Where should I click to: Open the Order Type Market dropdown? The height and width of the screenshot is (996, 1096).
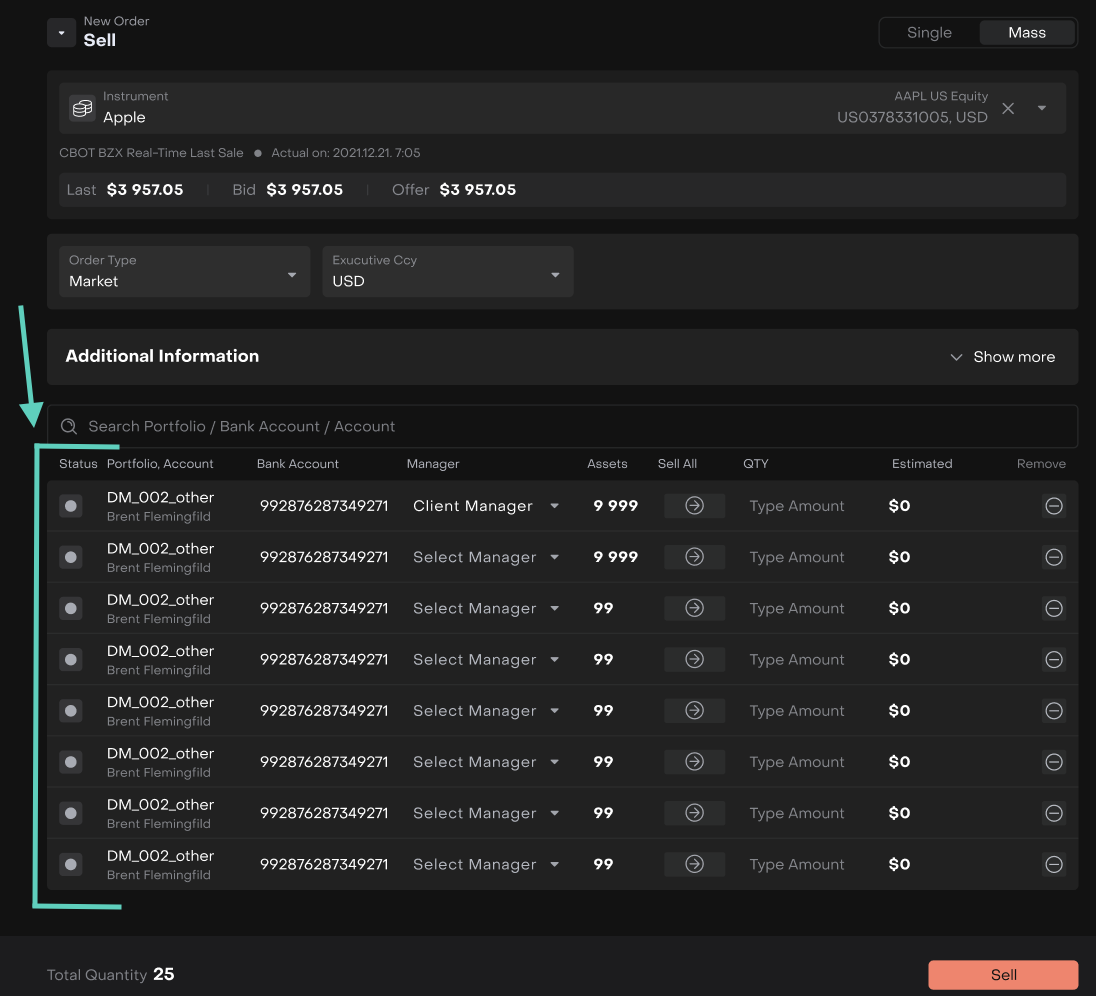(x=184, y=272)
